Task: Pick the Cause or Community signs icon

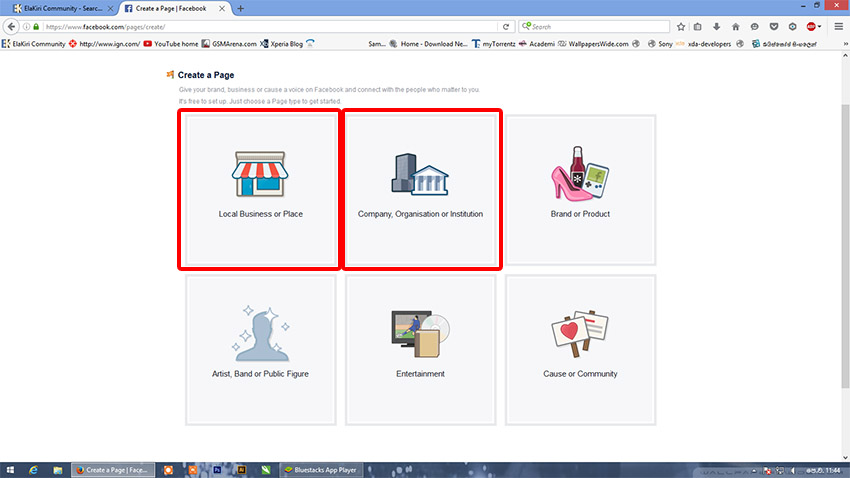Action: point(580,333)
